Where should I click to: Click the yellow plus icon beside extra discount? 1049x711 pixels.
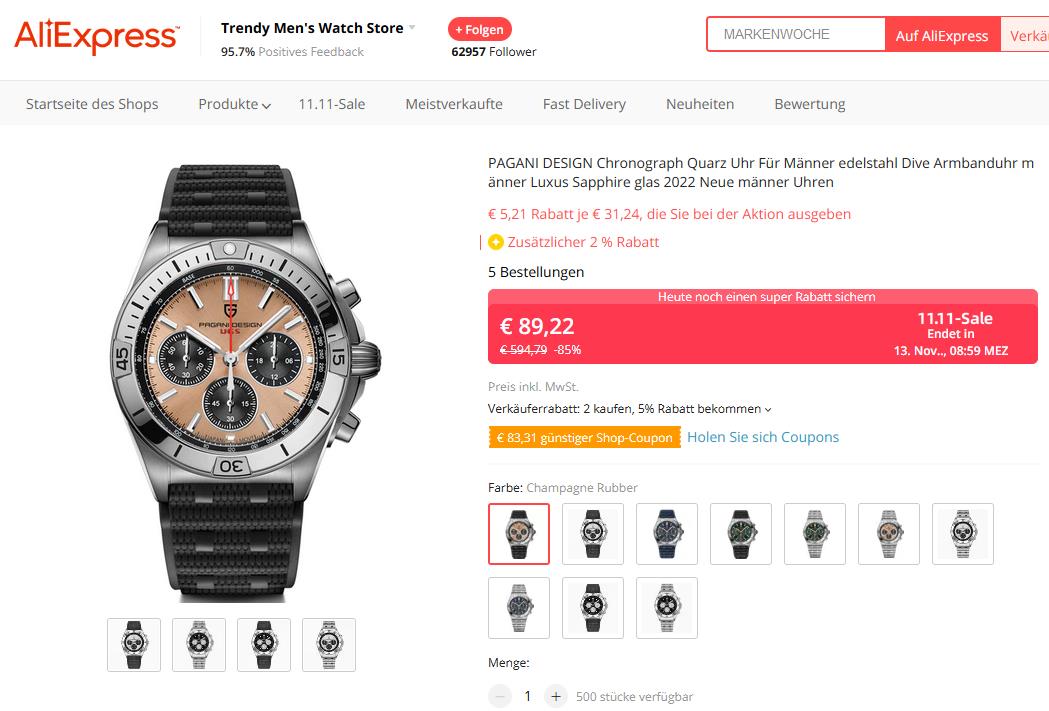[x=496, y=242]
